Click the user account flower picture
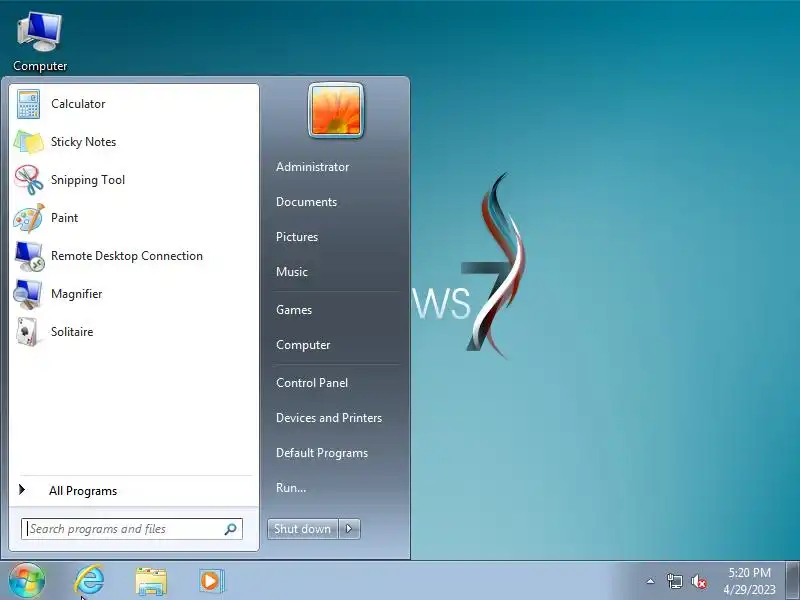This screenshot has width=800, height=600. [x=336, y=111]
